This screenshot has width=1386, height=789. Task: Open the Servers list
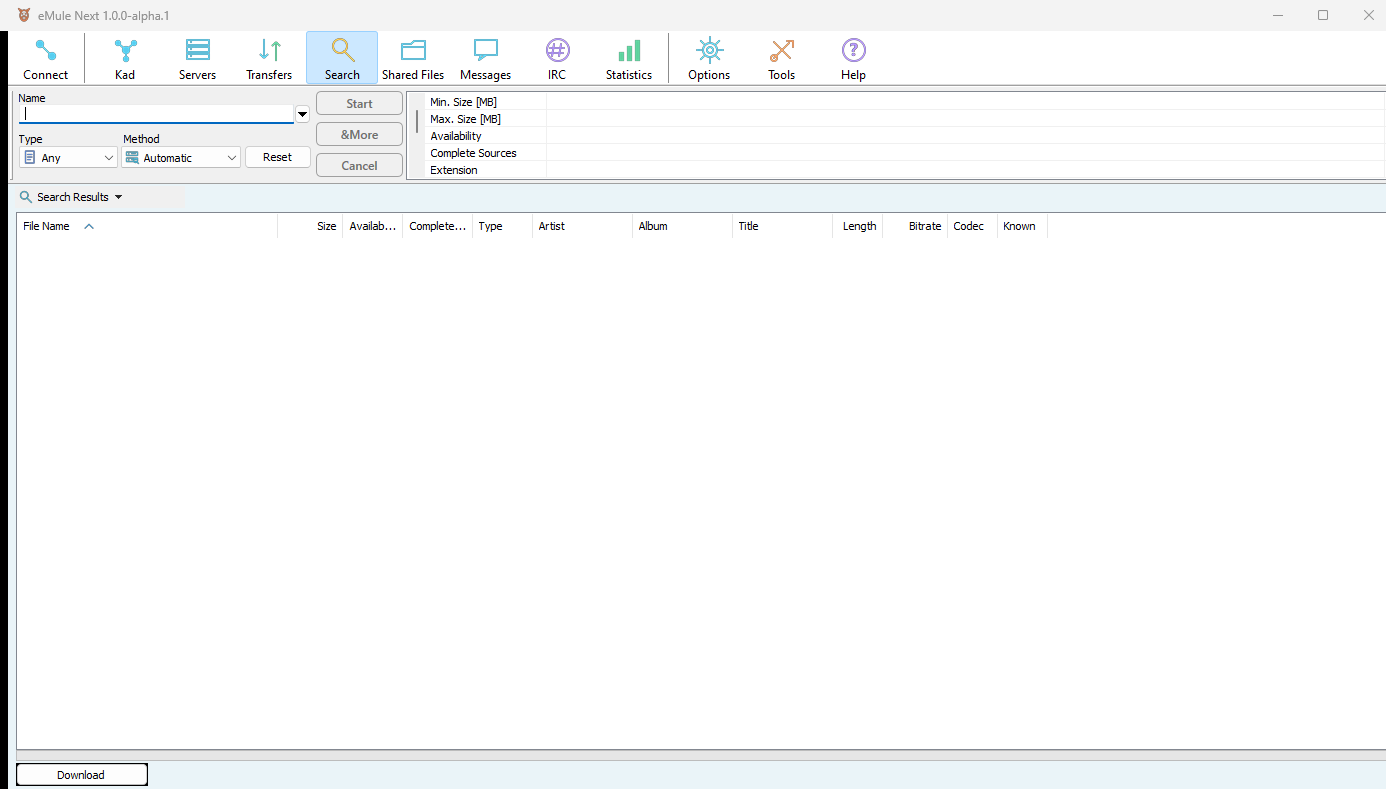[x=198, y=58]
